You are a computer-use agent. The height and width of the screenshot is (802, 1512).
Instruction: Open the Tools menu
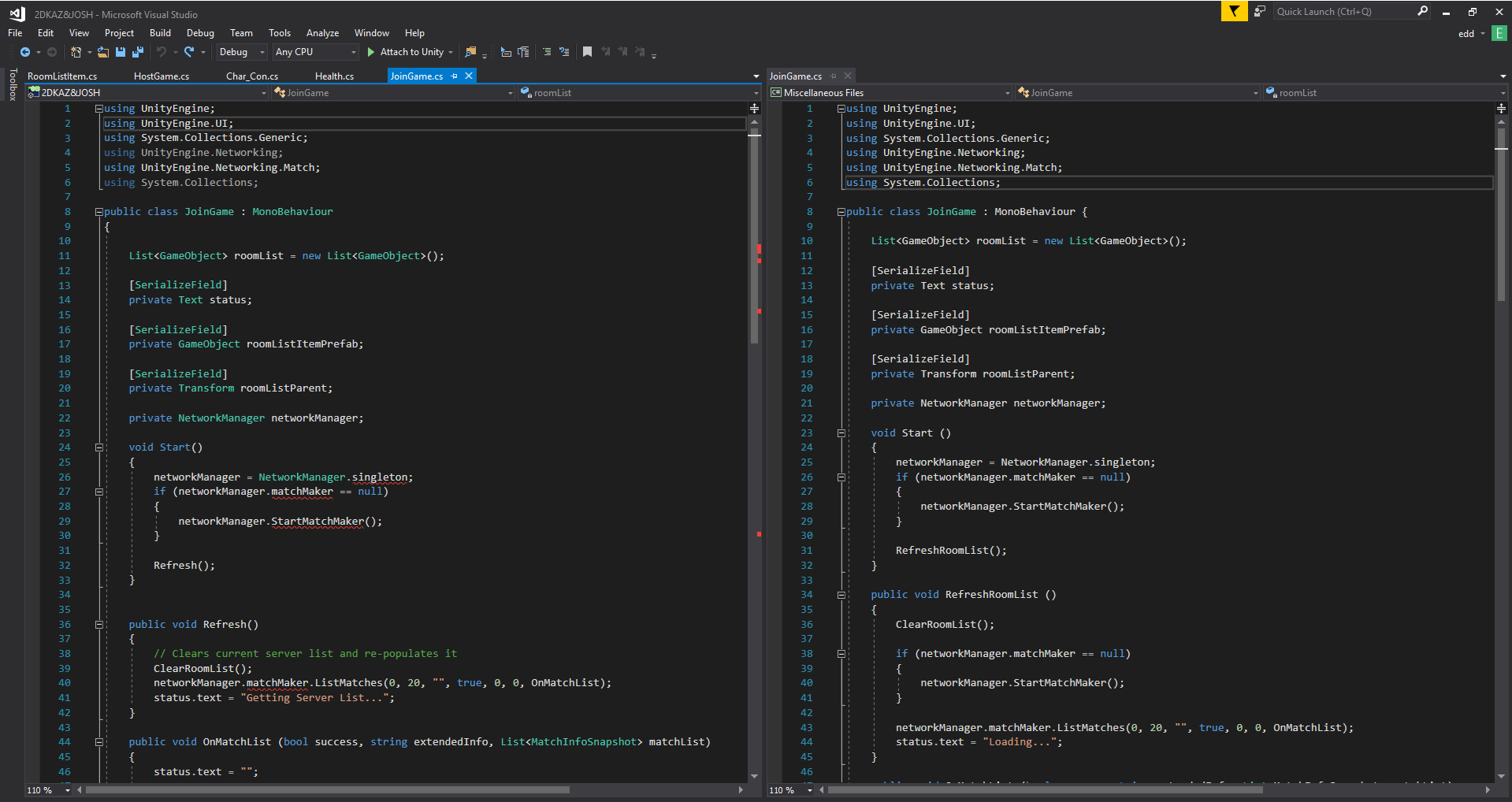[280, 33]
